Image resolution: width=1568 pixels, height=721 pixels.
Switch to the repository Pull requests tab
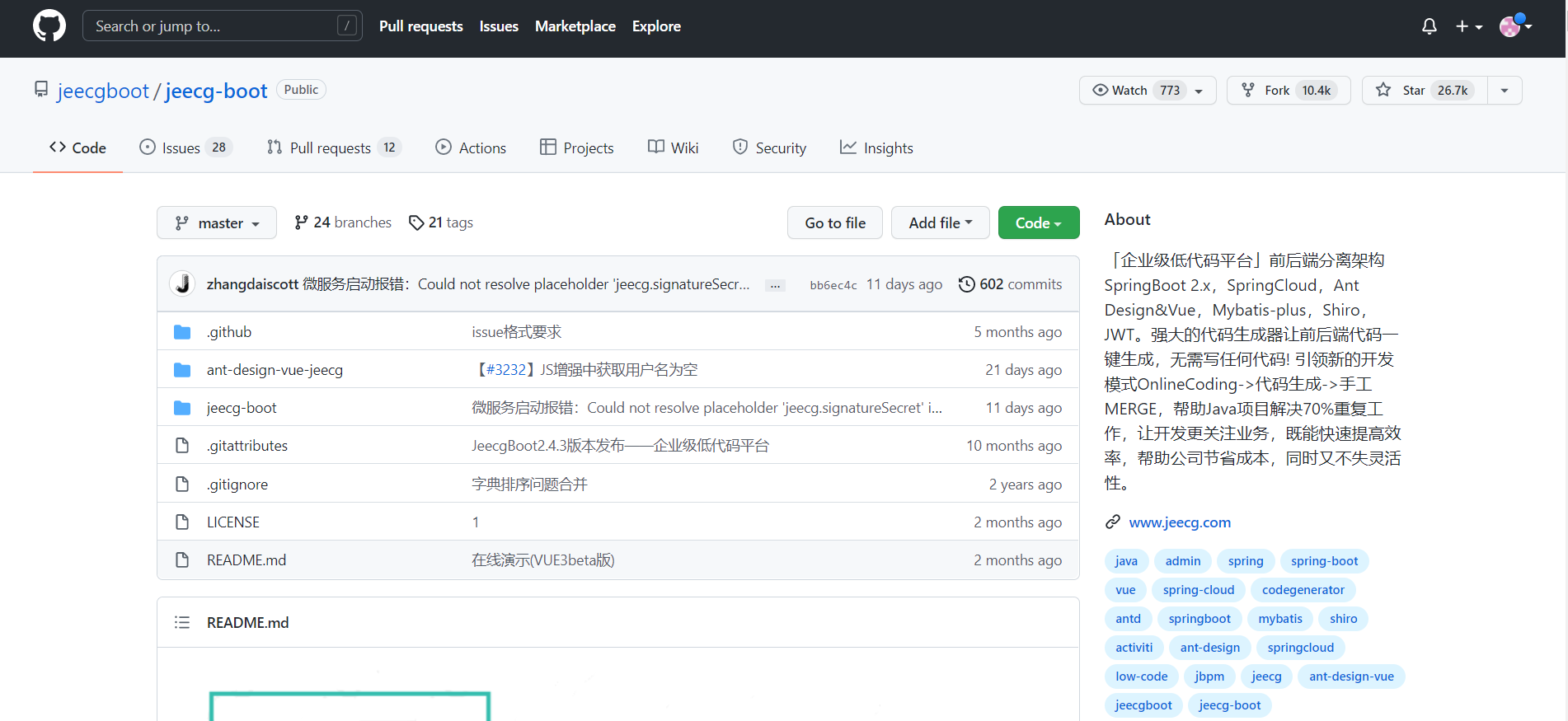click(333, 147)
